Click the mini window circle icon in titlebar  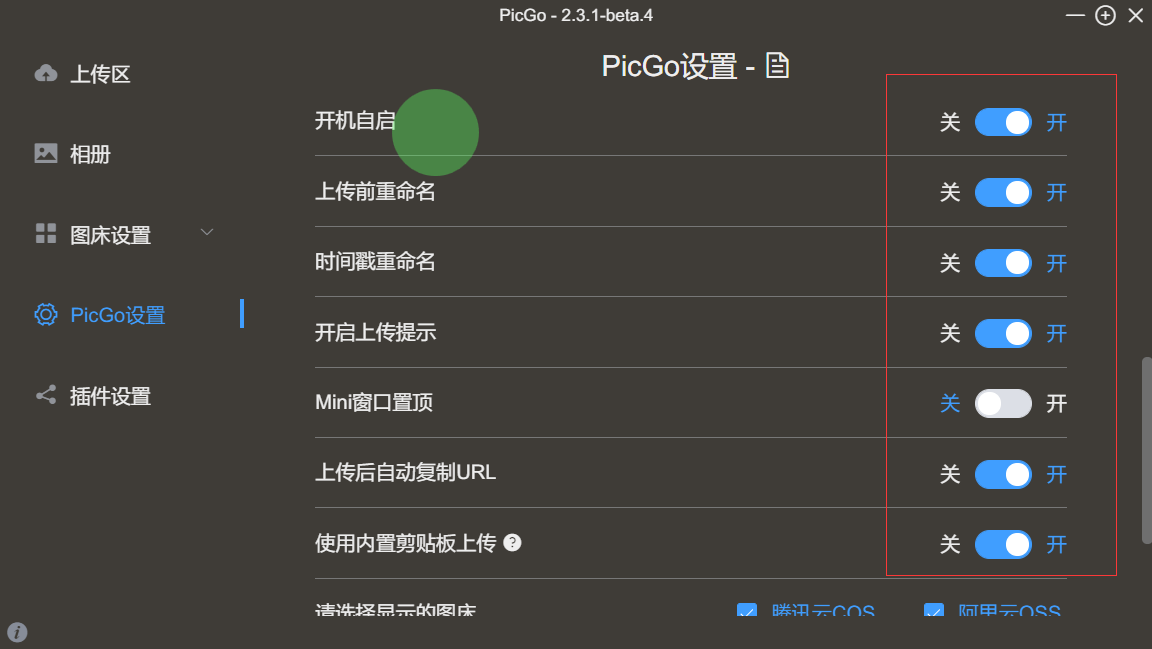coord(1105,15)
